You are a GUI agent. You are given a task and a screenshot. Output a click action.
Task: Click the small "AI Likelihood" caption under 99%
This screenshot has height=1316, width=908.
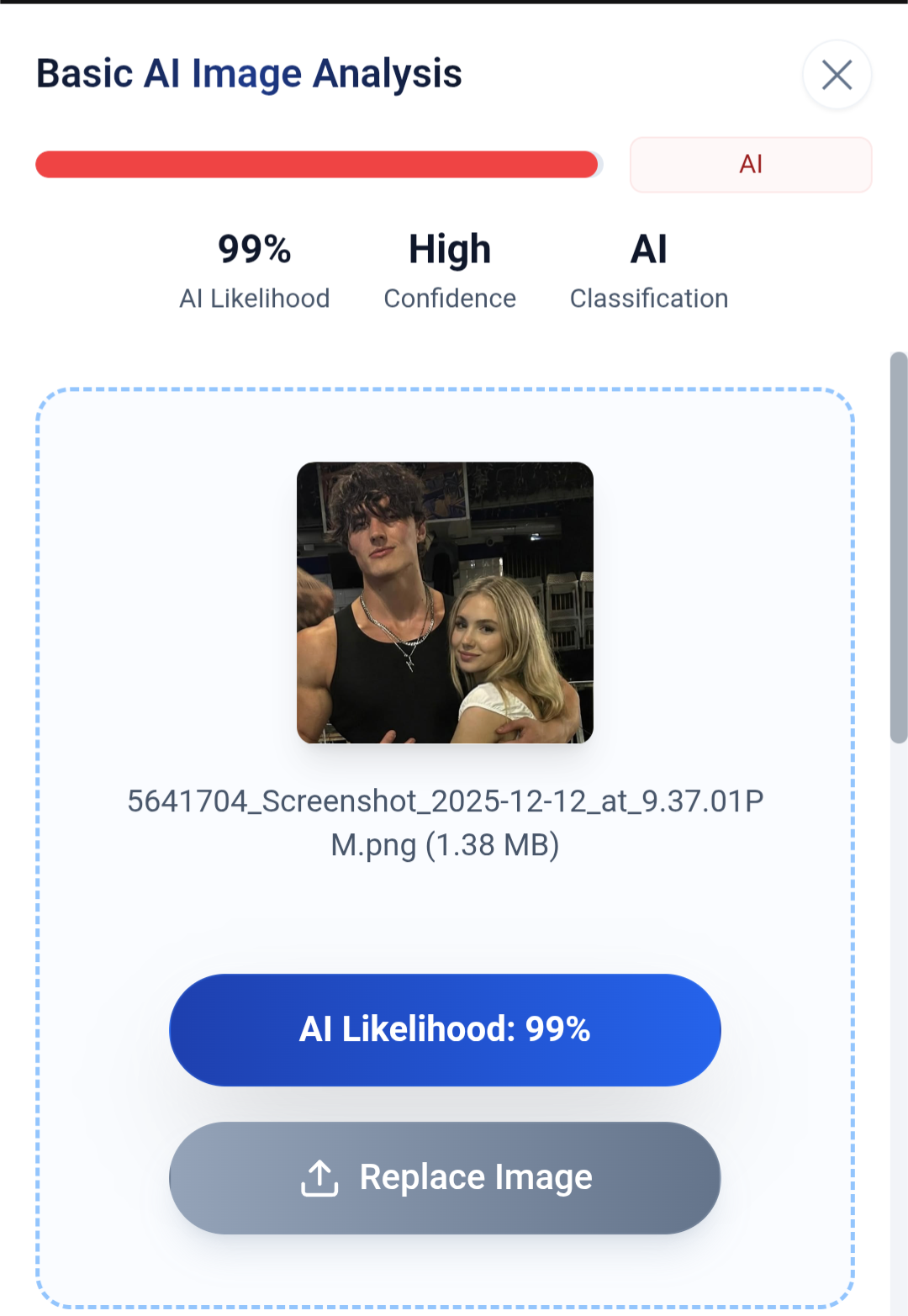[254, 299]
